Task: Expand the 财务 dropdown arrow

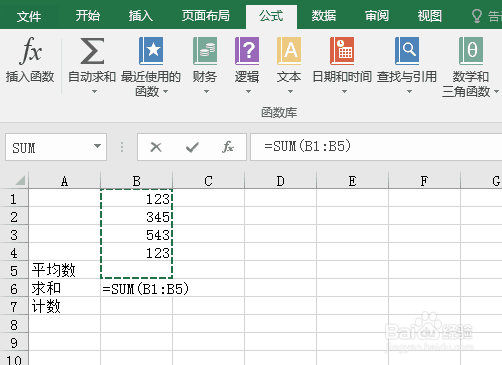Action: pyautogui.click(x=206, y=91)
